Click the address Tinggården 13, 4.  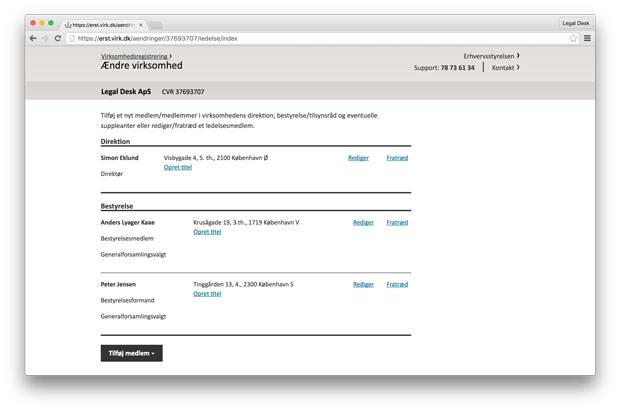[x=243, y=284]
